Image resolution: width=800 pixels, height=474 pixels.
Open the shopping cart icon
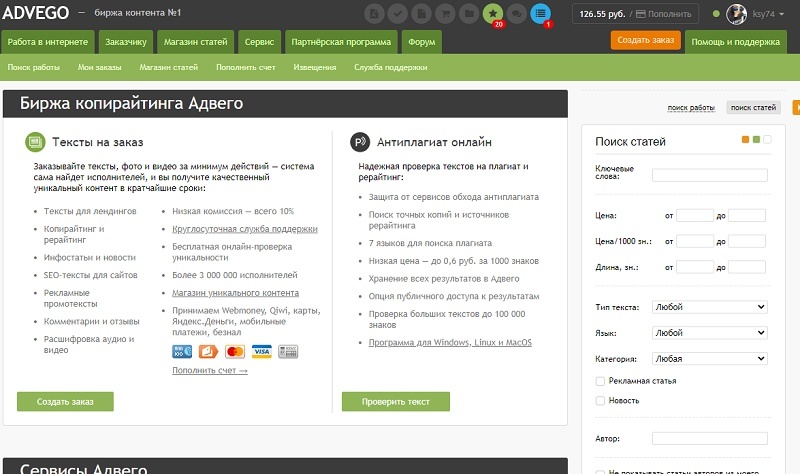coord(445,14)
